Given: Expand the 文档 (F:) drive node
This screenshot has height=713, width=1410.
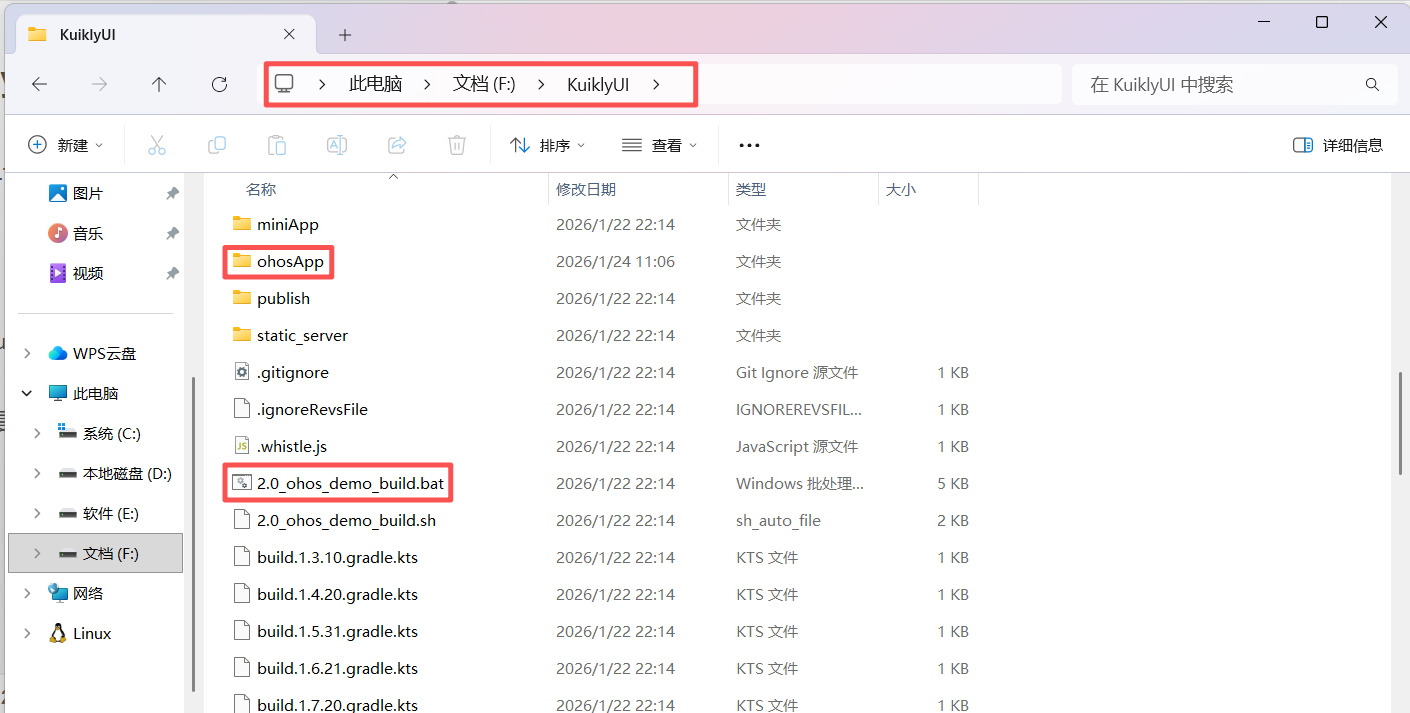Looking at the screenshot, I should pos(37,553).
